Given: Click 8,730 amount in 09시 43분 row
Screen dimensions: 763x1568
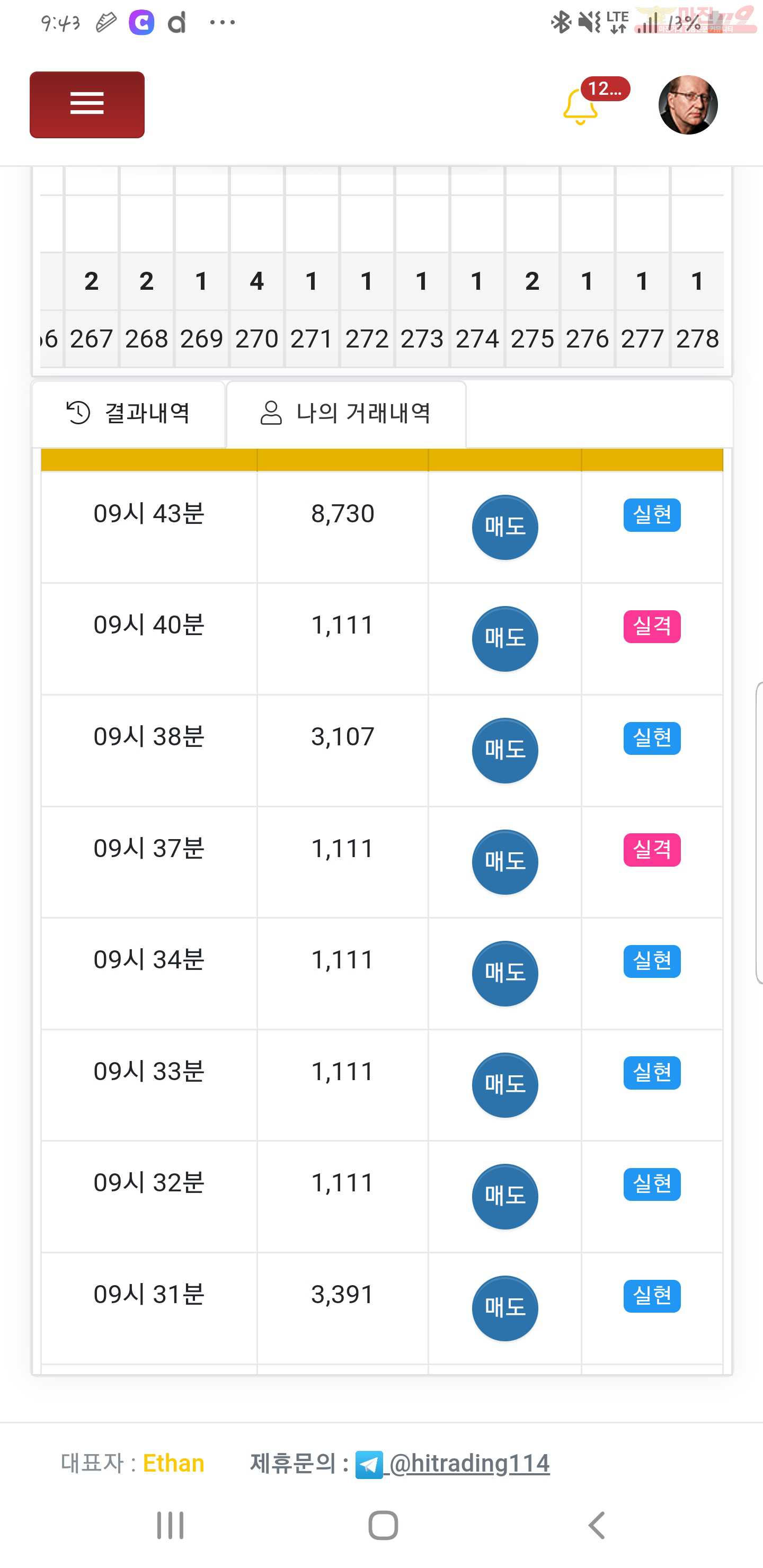Looking at the screenshot, I should point(342,514).
